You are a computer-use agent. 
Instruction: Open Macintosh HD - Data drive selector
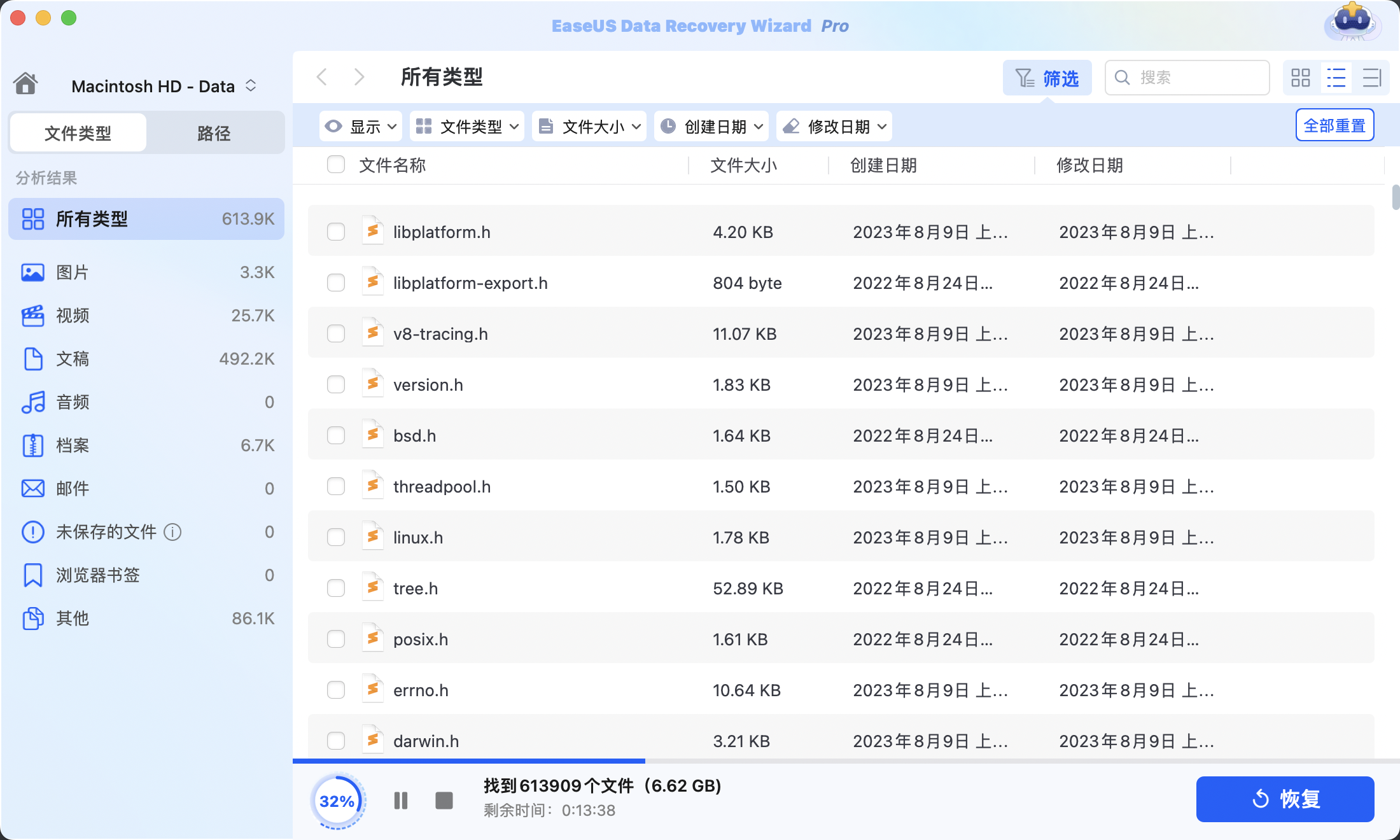coord(164,86)
